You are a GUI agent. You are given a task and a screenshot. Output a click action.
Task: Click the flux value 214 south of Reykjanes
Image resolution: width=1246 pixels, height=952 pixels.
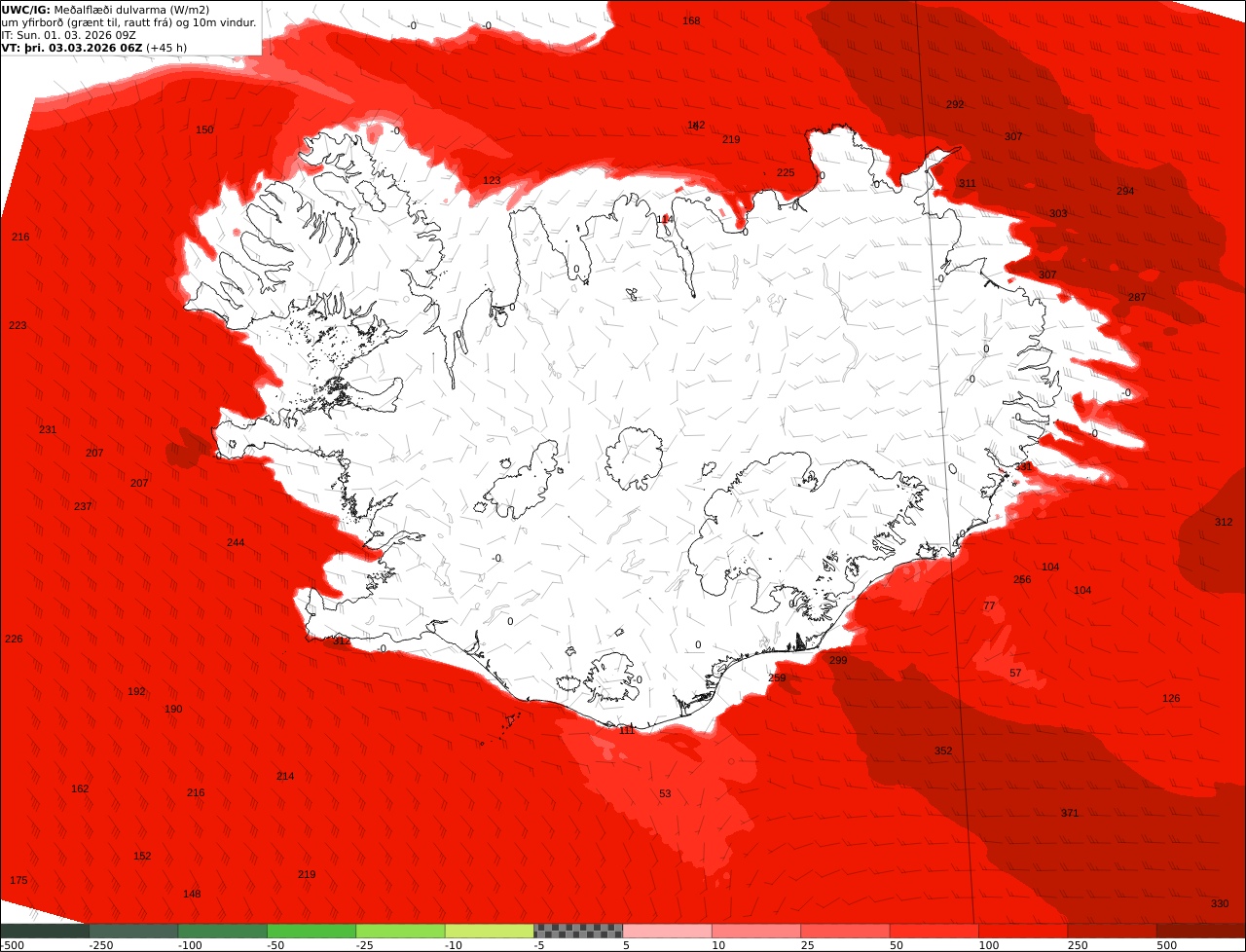pos(285,776)
